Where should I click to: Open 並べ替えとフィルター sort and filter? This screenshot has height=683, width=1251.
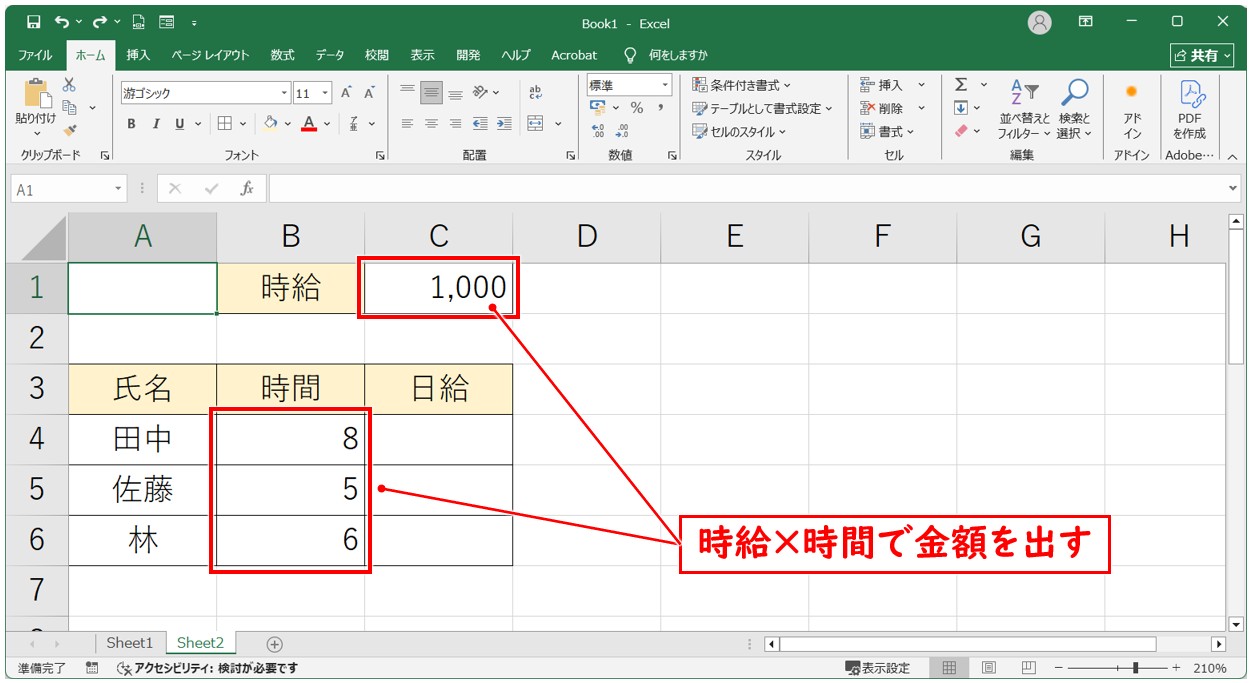coord(1024,109)
